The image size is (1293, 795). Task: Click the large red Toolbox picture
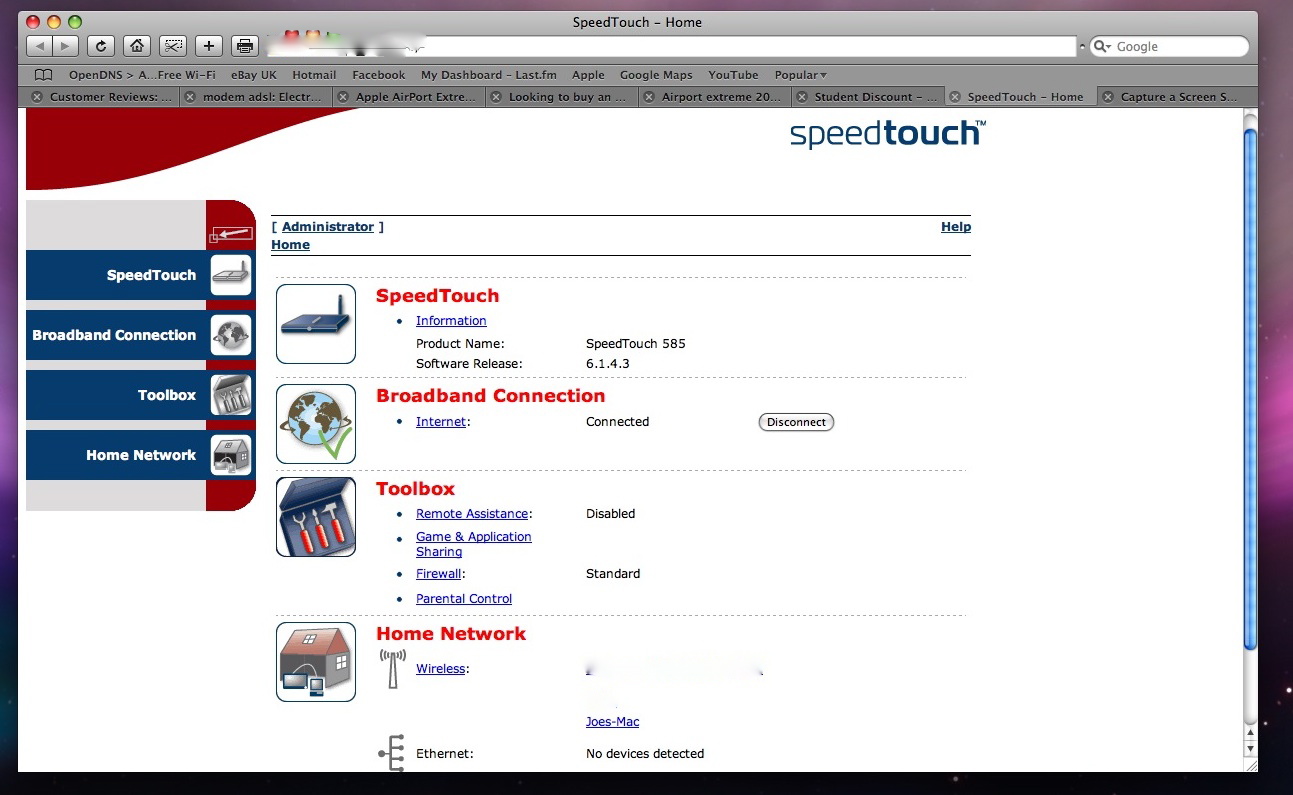[316, 517]
